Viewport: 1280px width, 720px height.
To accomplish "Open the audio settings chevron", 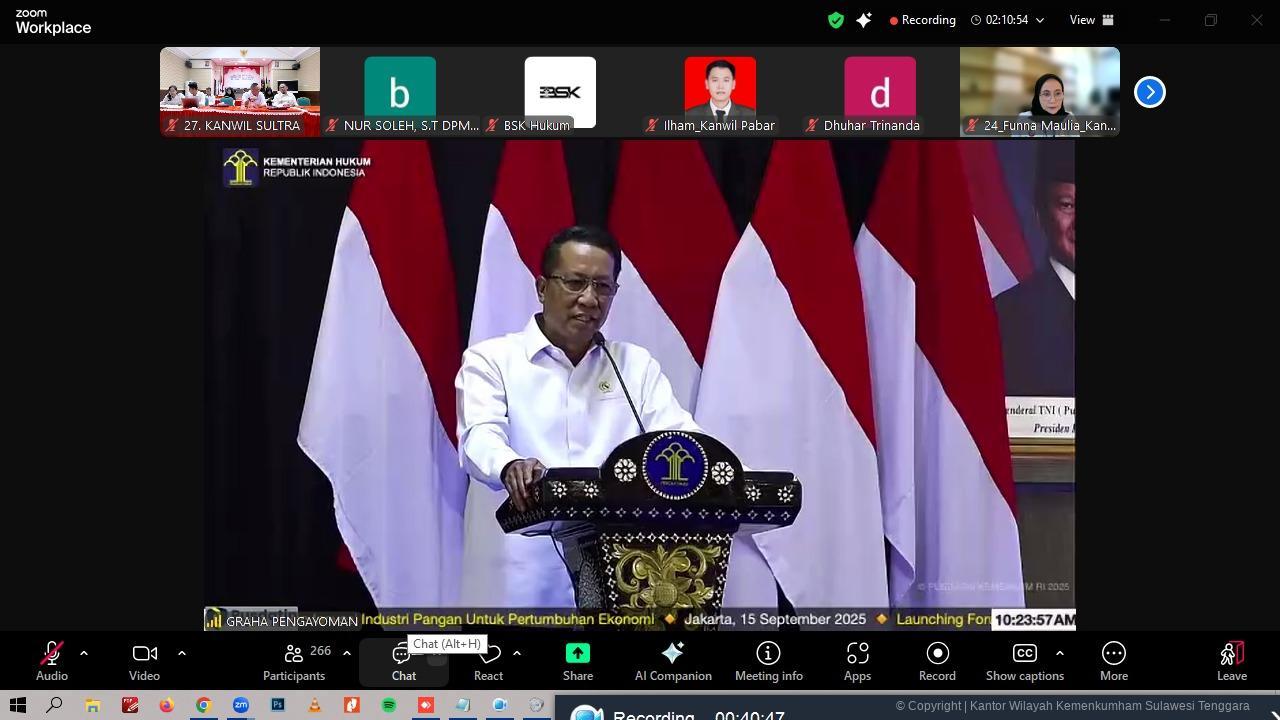I will (x=83, y=653).
